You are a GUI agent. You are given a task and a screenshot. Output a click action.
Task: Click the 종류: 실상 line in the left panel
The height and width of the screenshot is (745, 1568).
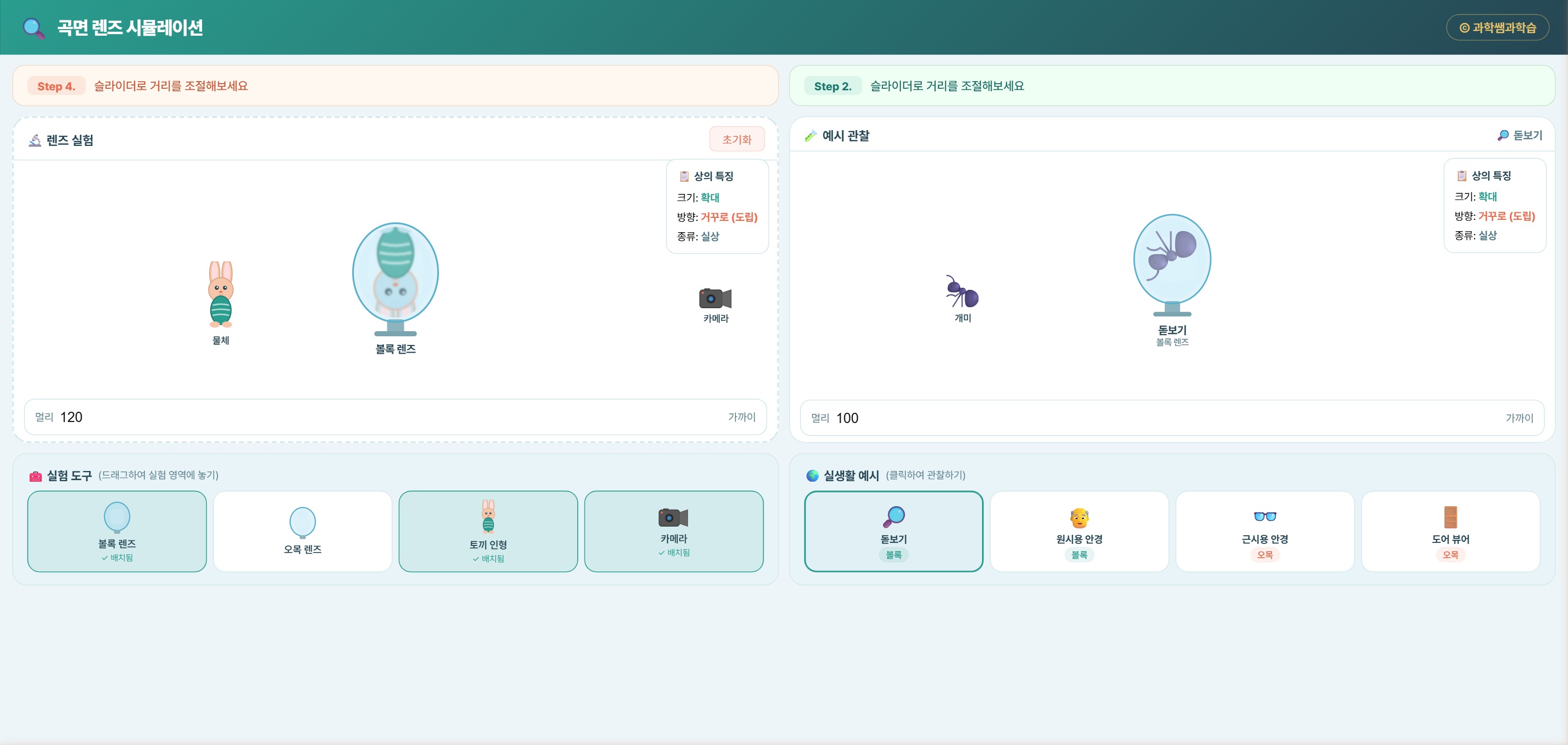point(698,236)
